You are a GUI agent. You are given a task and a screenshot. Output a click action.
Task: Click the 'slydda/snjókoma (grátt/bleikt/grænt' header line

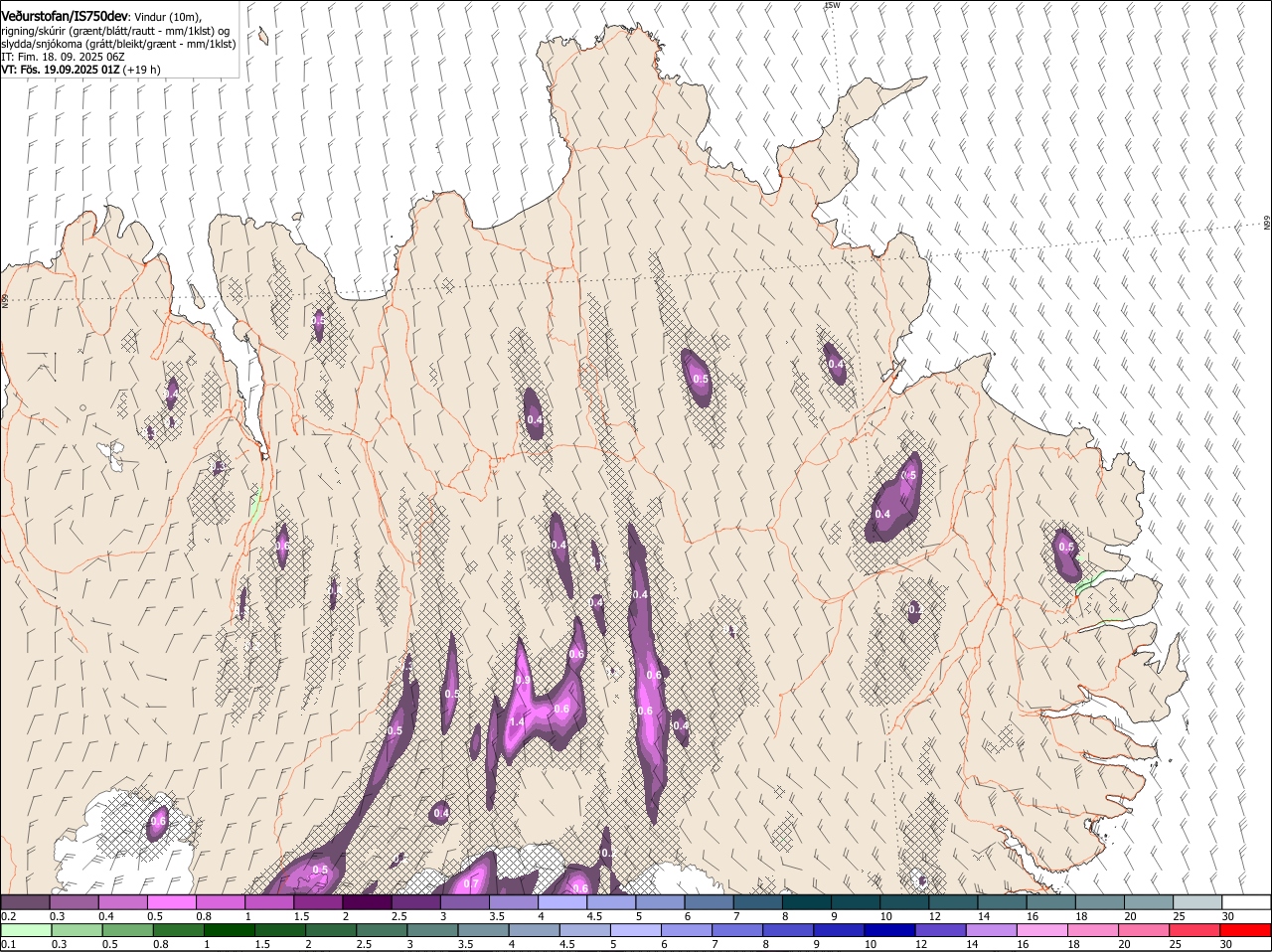tap(118, 44)
